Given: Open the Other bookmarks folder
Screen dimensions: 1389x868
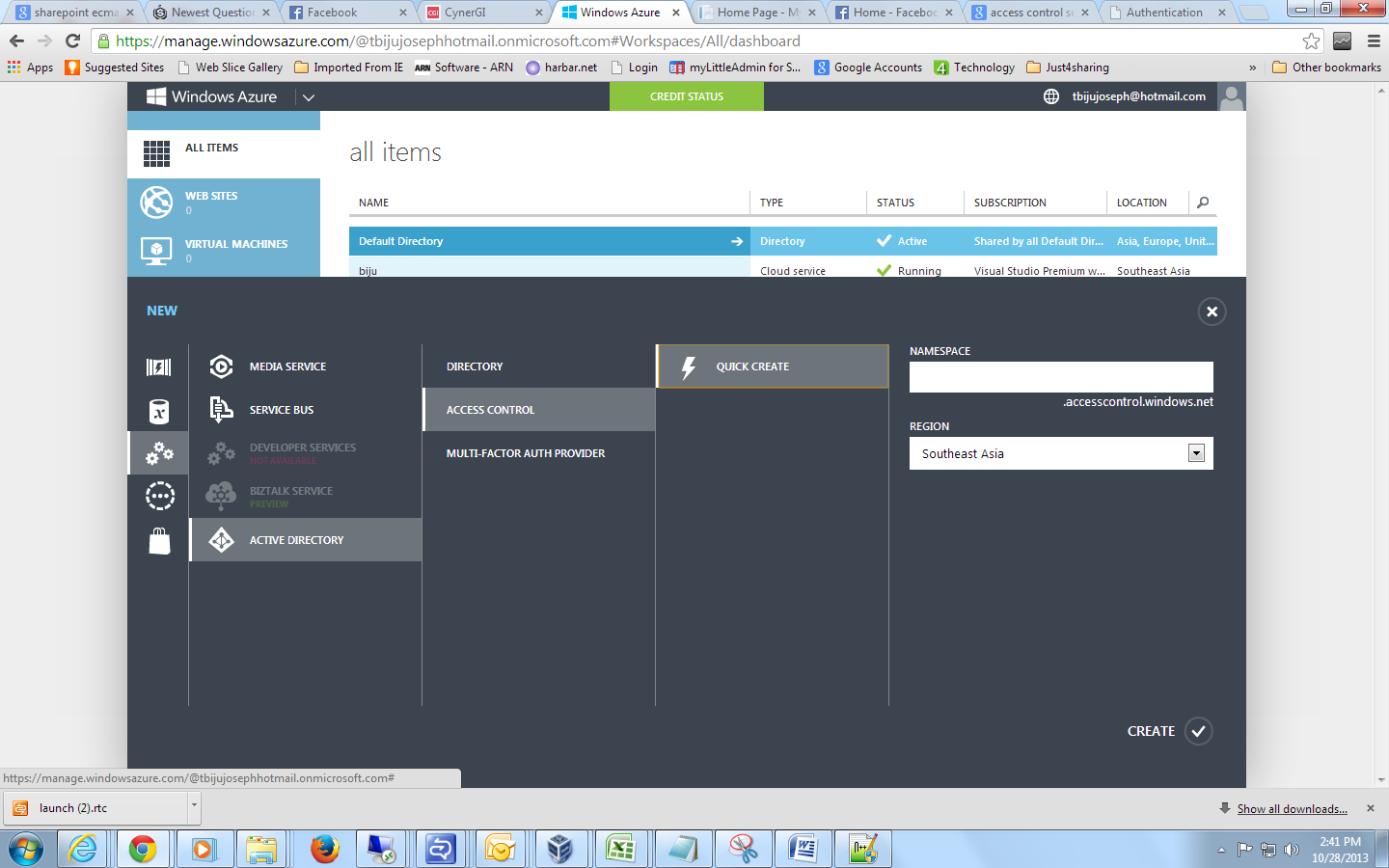Looking at the screenshot, I should 1327,68.
